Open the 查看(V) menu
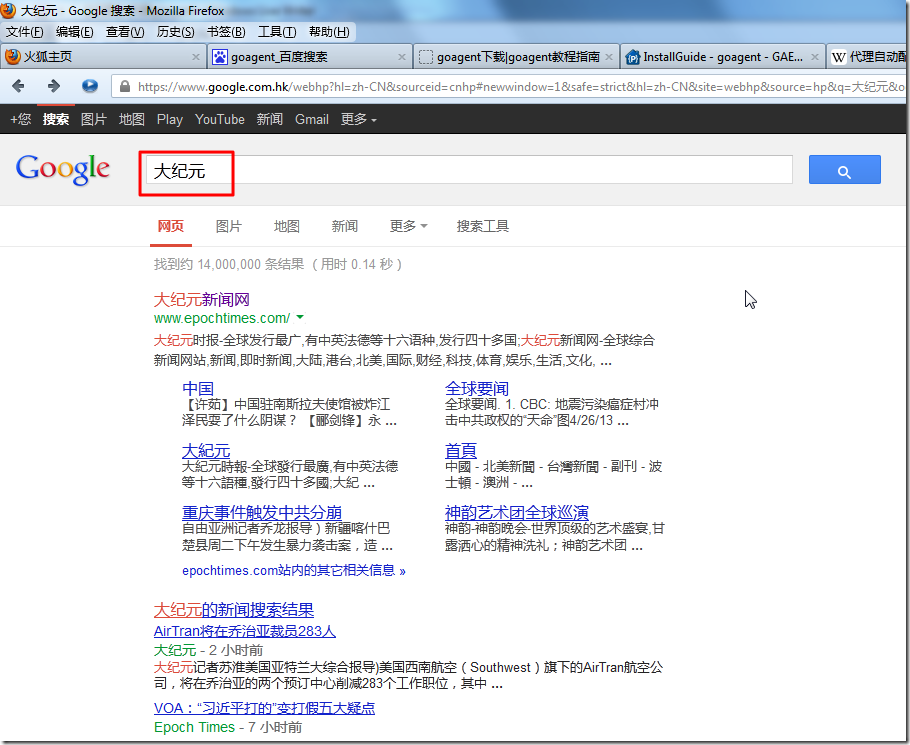910x745 pixels. [x=125, y=32]
